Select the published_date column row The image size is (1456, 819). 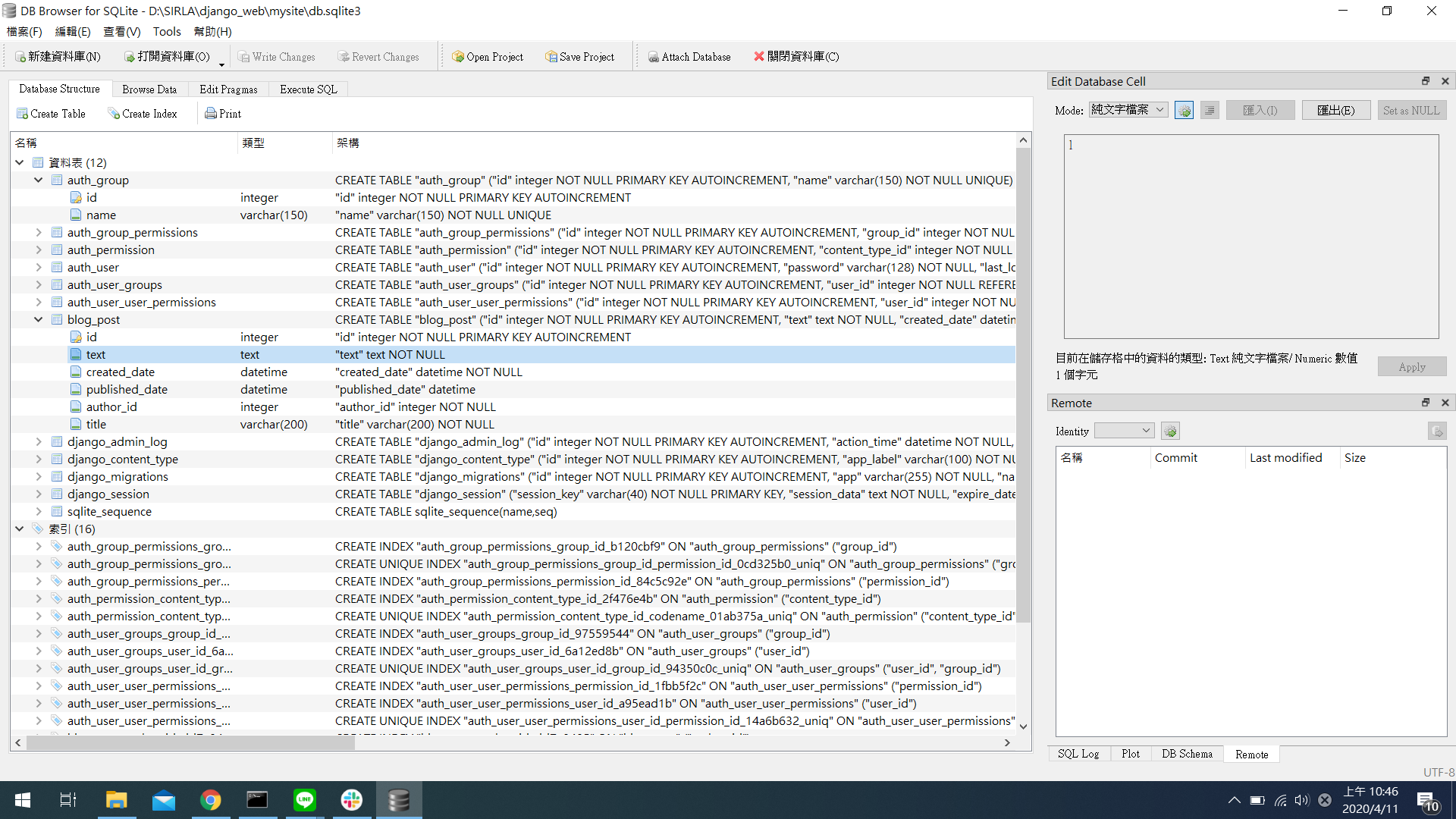click(x=127, y=390)
